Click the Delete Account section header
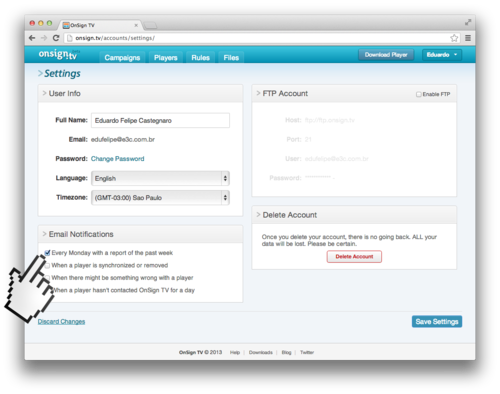 click(x=354, y=215)
